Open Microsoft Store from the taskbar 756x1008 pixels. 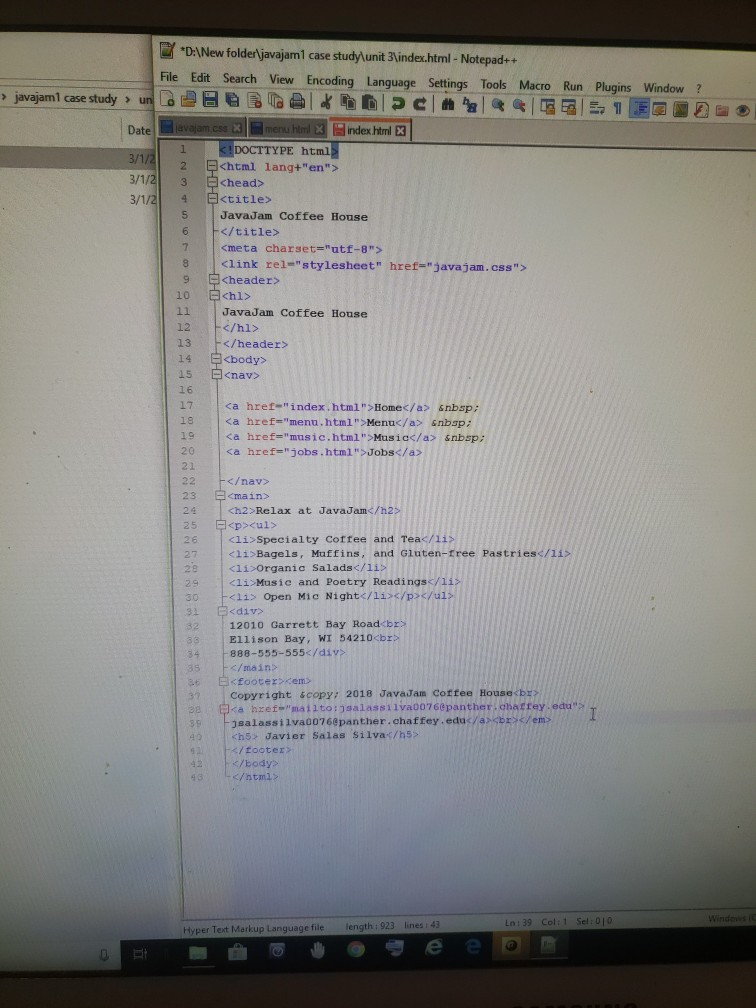237,951
